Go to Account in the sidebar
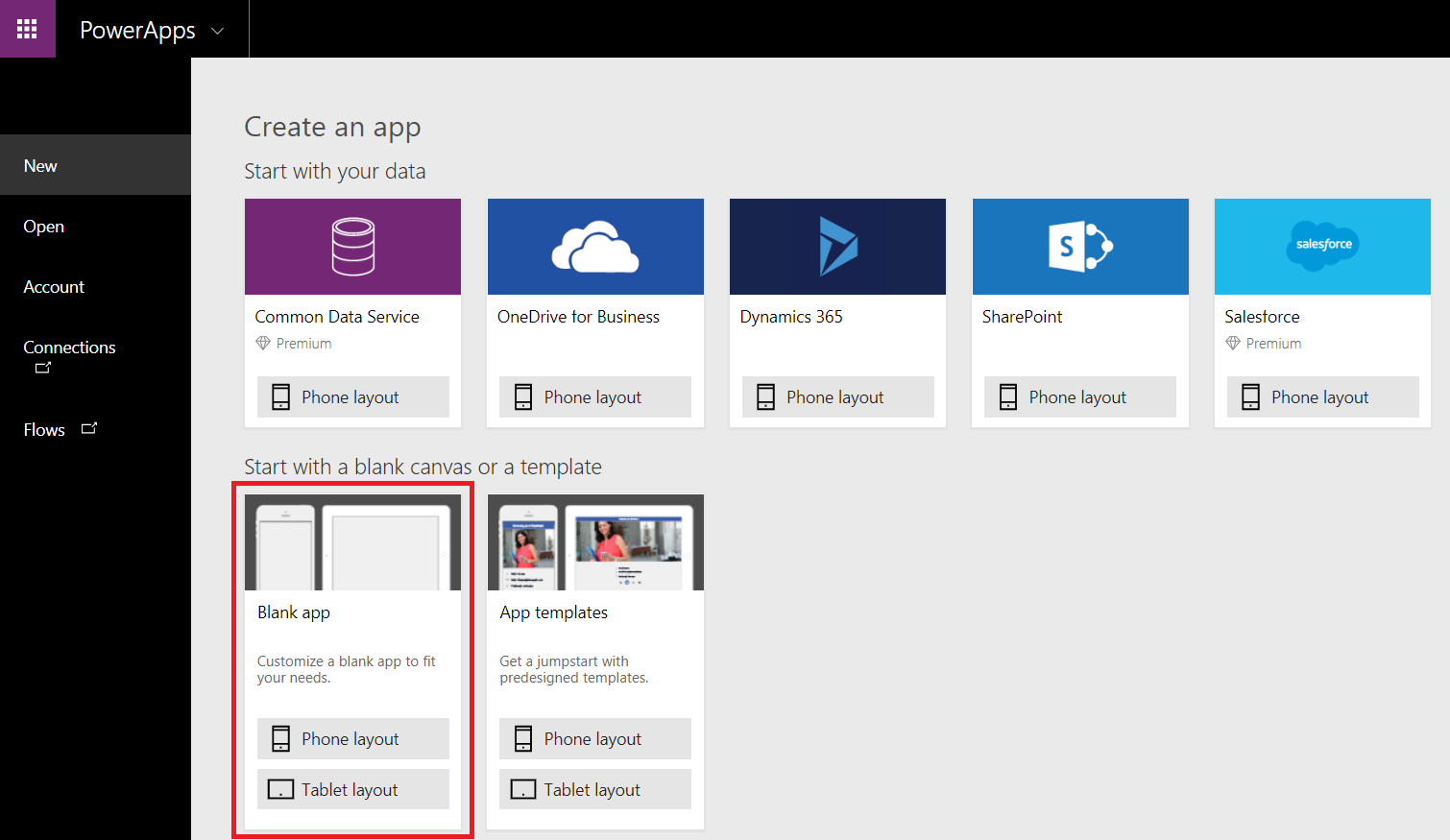Image resolution: width=1450 pixels, height=840 pixels. click(95, 286)
